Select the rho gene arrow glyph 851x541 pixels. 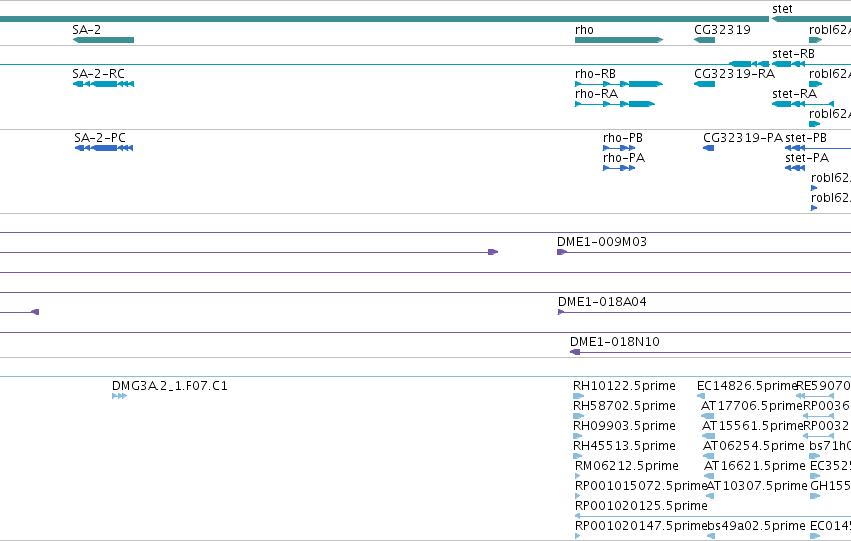click(x=619, y=40)
